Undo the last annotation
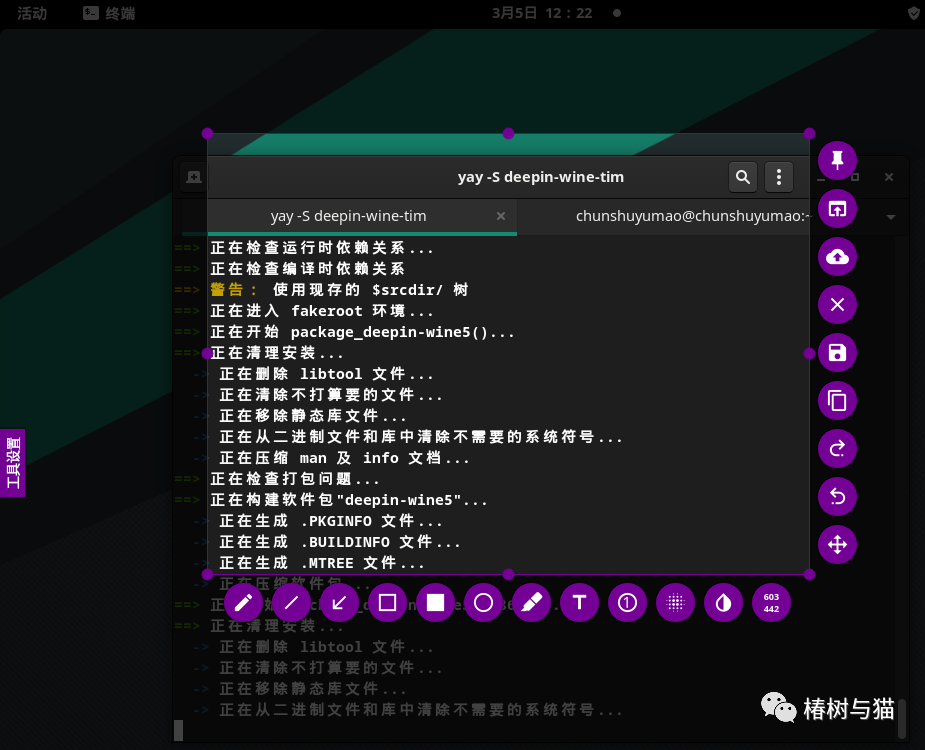The width and height of the screenshot is (925, 750). tap(837, 497)
